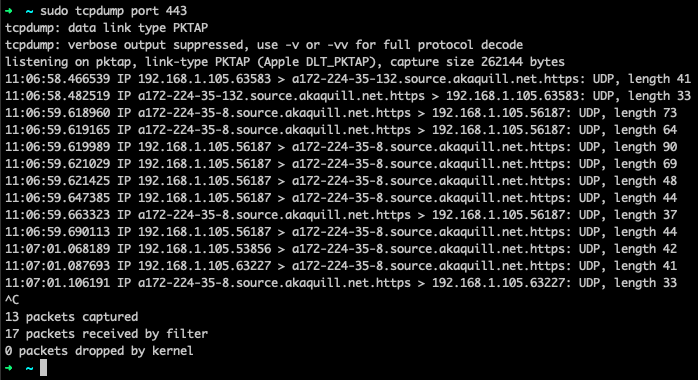Click the 192.168.1.105.53856 source address
This screenshot has width=698, height=380.
[204, 249]
